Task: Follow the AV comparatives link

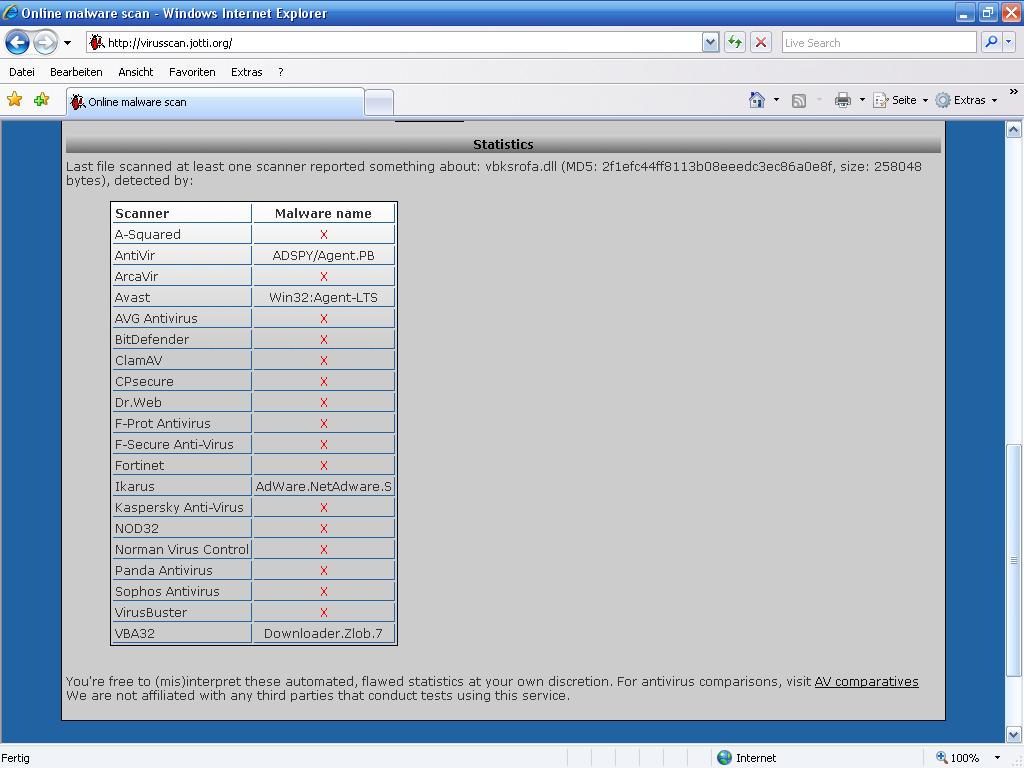Action: (866, 681)
